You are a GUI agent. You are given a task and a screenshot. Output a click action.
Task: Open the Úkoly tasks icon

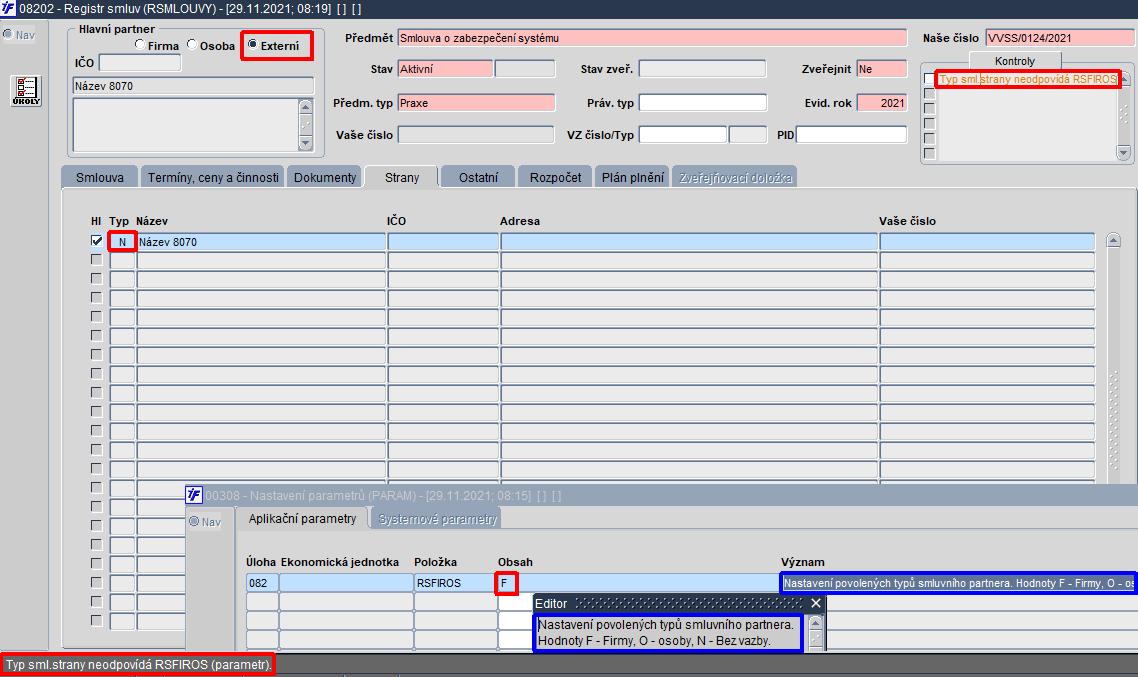(26, 91)
